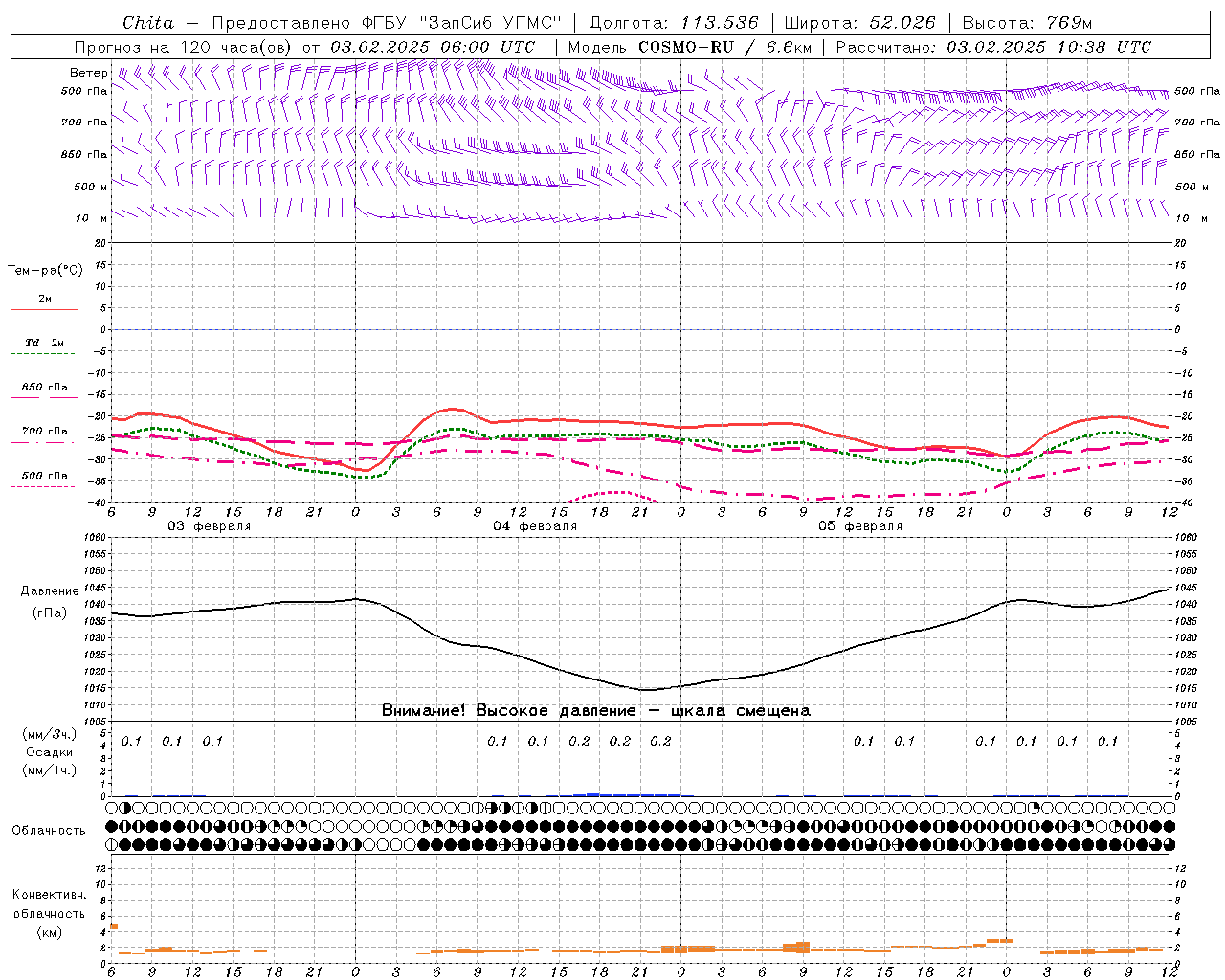Click the longitude value "Долгота: 113.536"
Image resolution: width=1225 pixels, height=980 pixels.
pos(674,23)
